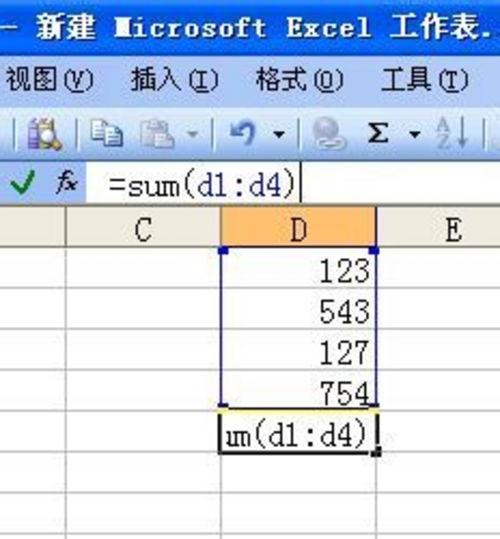
Task: Open the AutoSum functions dropdown arrow
Action: click(415, 134)
